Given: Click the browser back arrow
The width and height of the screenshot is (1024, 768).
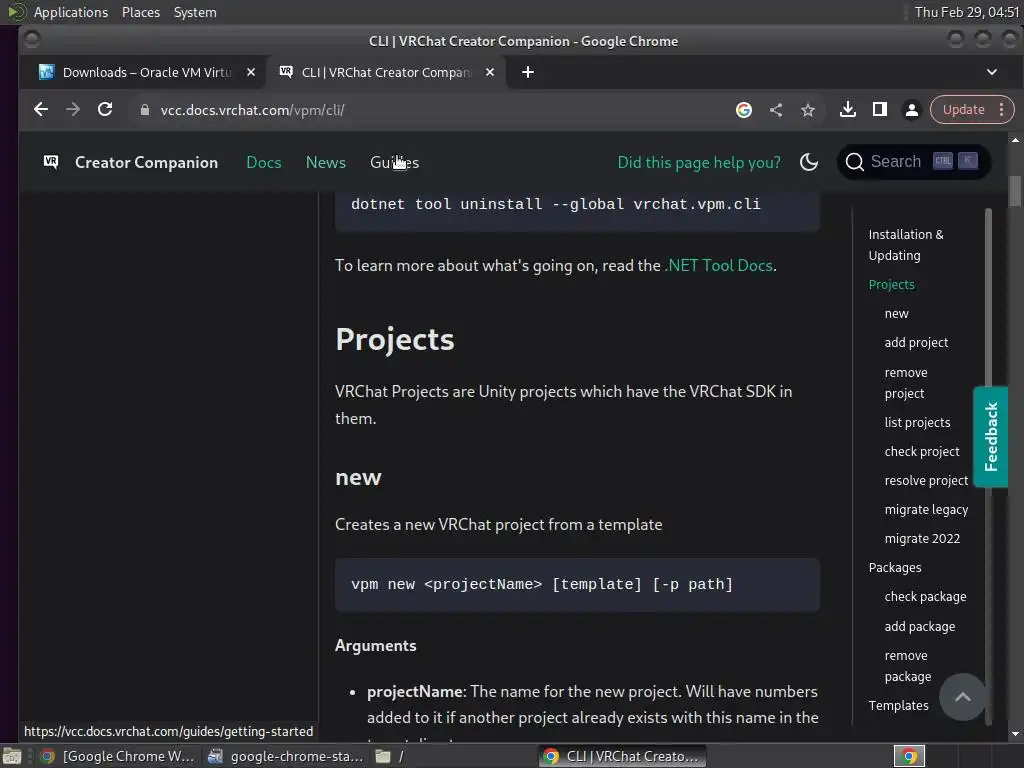Looking at the screenshot, I should click(x=40, y=110).
